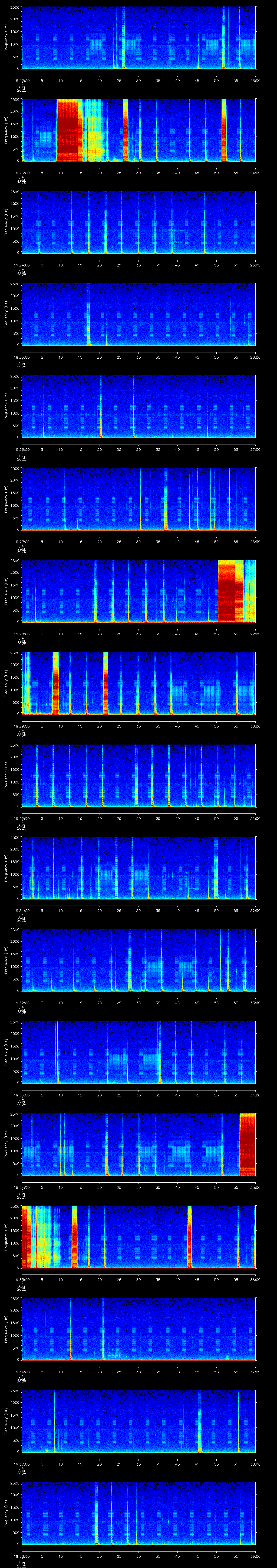Image resolution: width=277 pixels, height=1568 pixels.
Task: Click the 19:25:00 start time label
Action: tap(21, 357)
